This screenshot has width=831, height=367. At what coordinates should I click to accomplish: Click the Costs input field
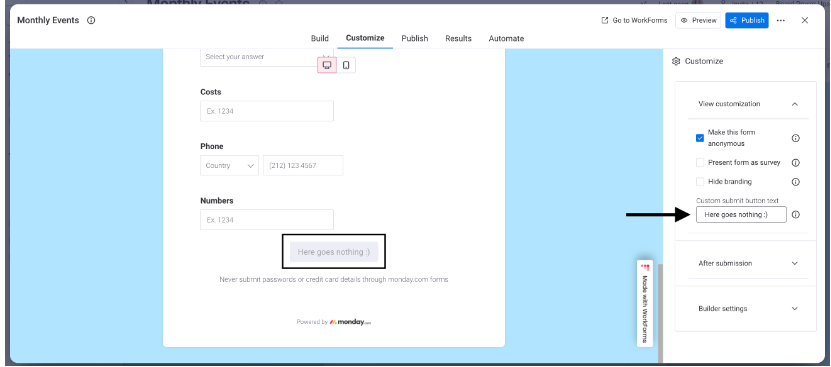267,111
